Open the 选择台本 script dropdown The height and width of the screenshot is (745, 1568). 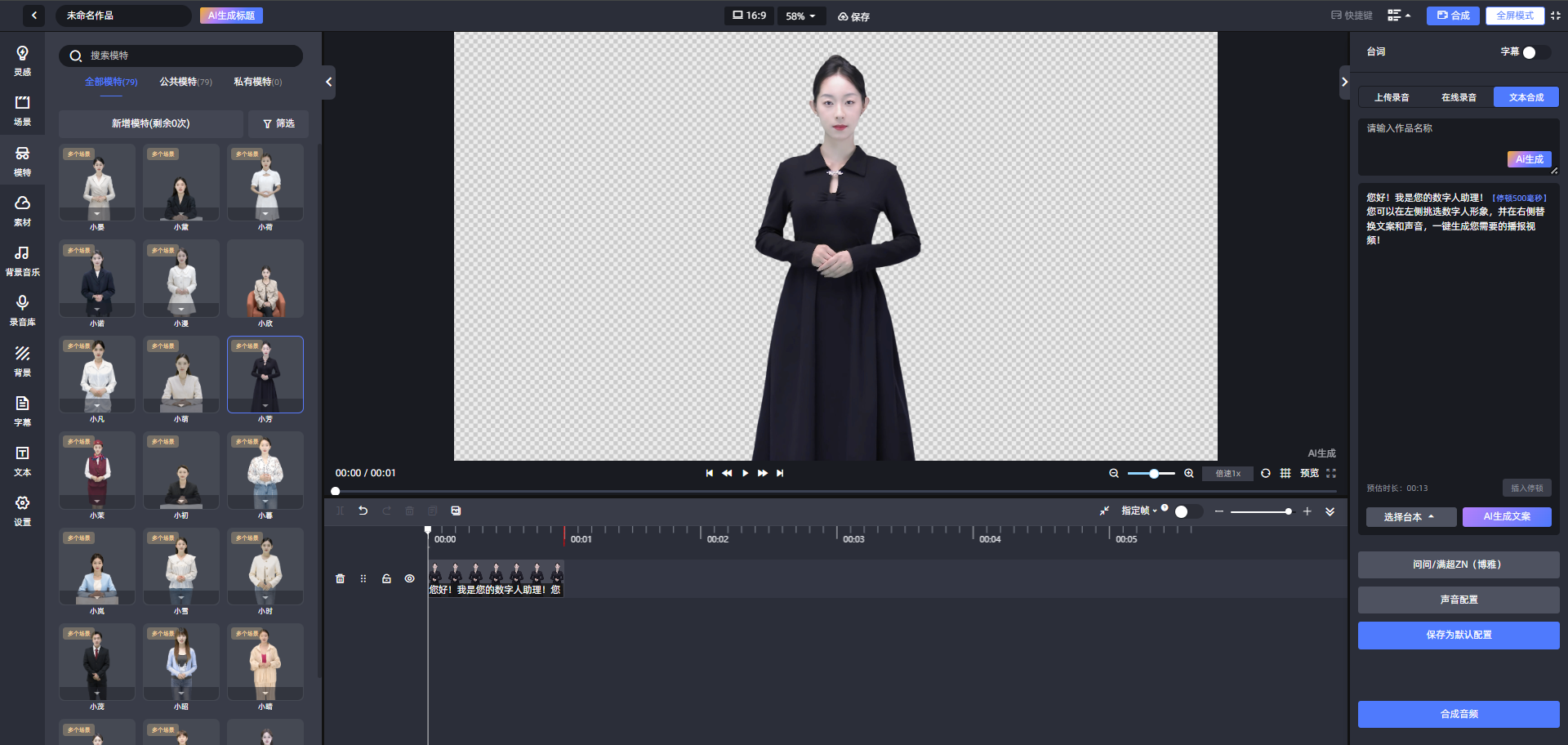[x=1410, y=517]
